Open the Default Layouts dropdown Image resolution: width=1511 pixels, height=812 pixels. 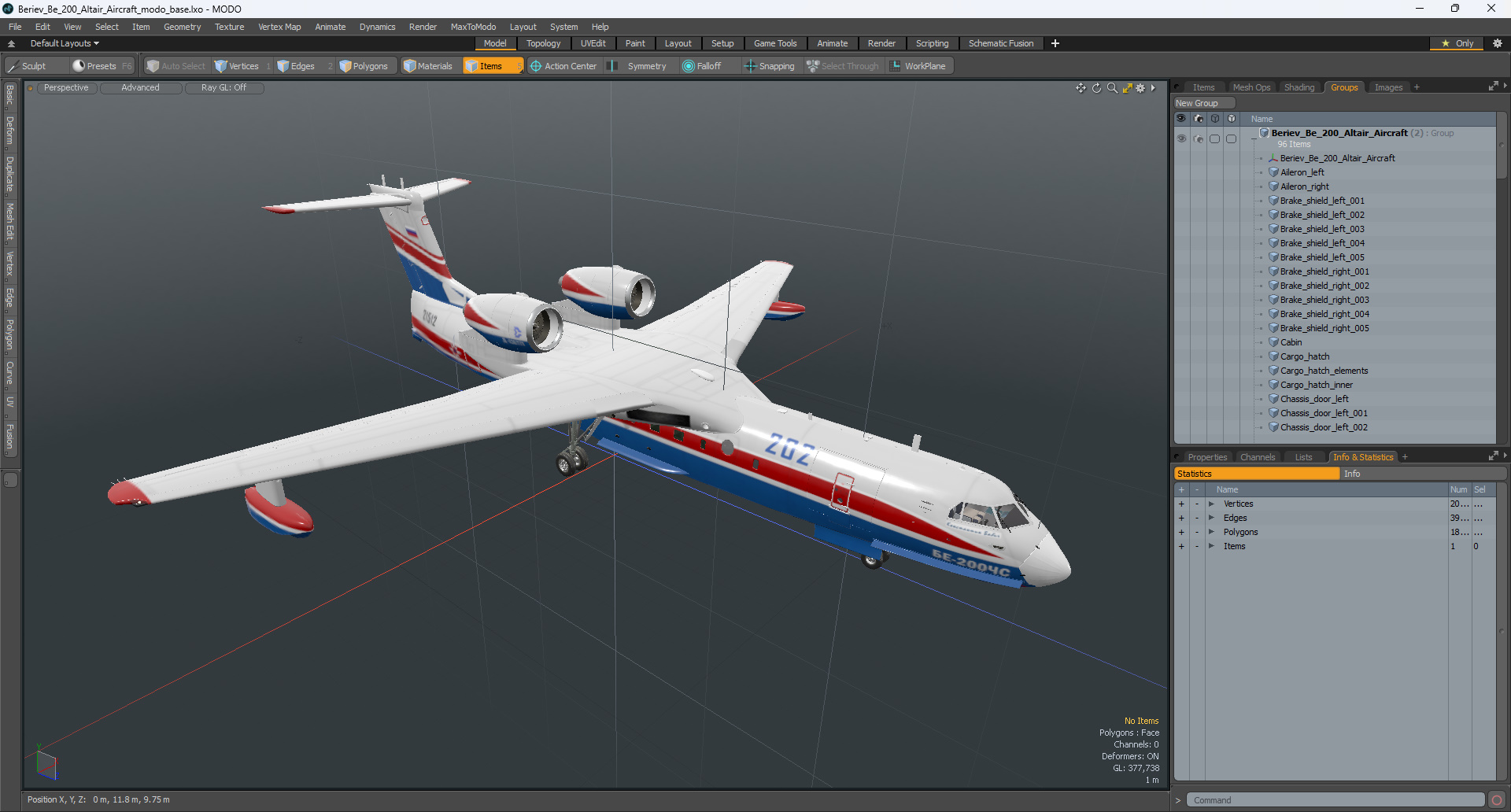pyautogui.click(x=65, y=43)
